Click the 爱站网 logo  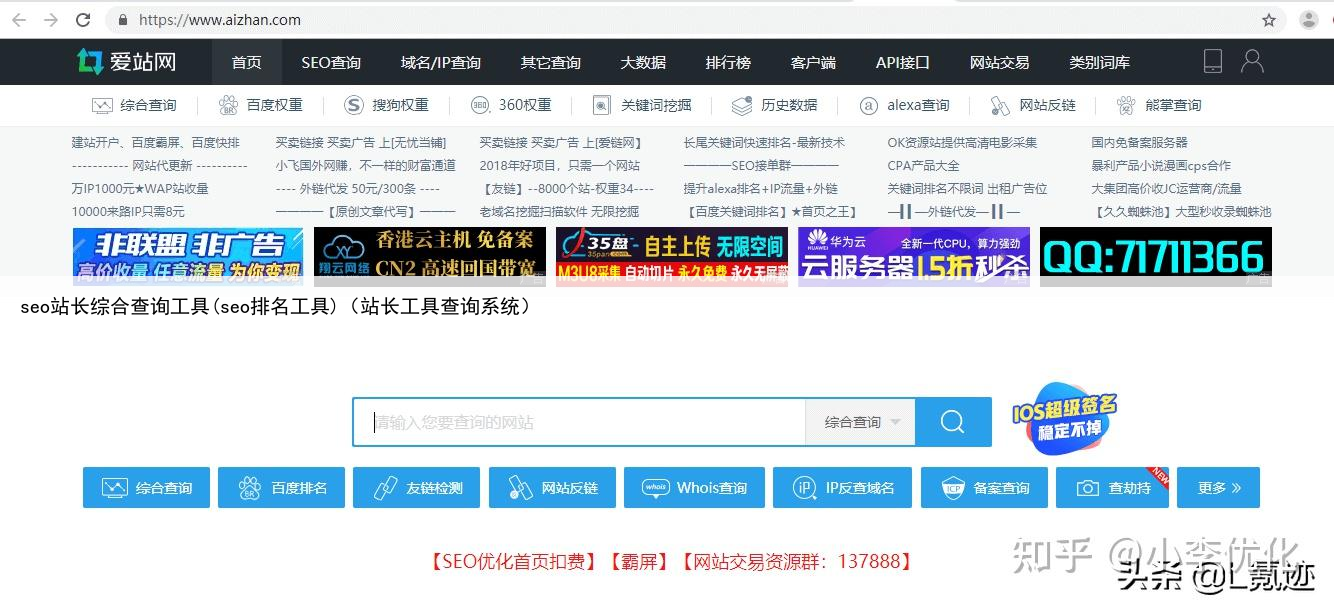click(x=127, y=62)
